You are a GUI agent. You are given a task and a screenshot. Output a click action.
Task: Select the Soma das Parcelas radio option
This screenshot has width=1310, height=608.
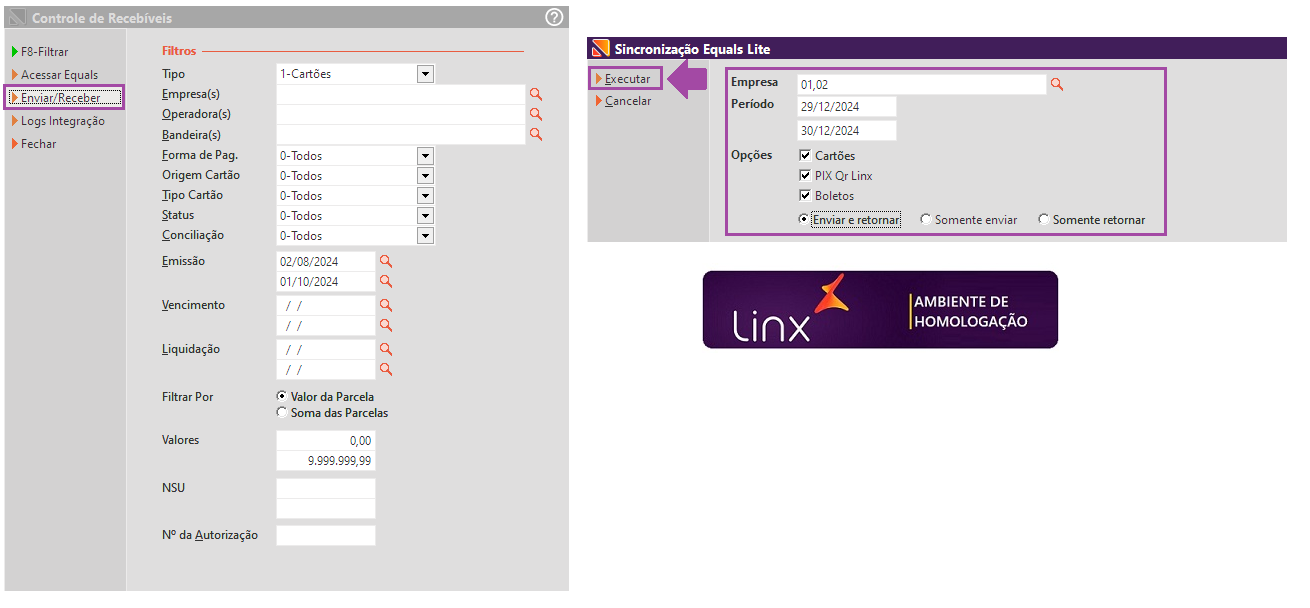point(282,413)
